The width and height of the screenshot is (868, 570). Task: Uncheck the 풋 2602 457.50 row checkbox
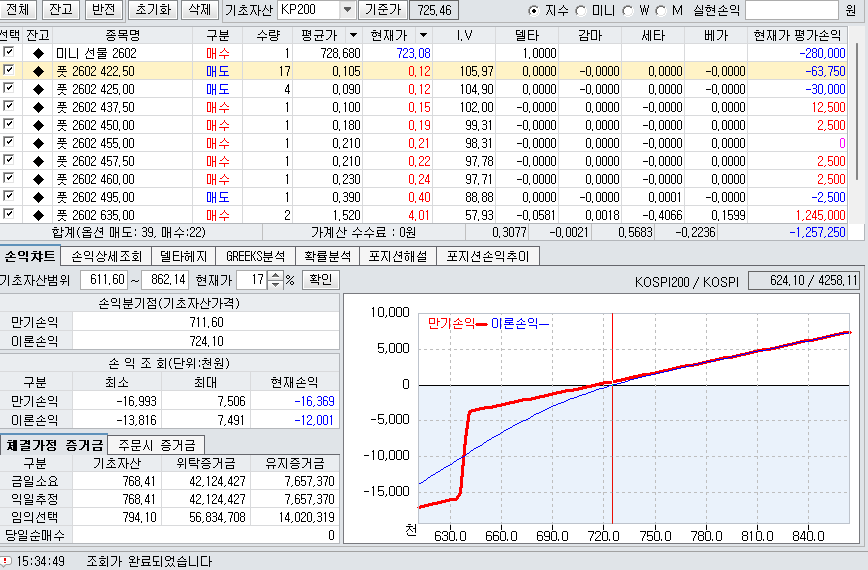tap(8, 160)
